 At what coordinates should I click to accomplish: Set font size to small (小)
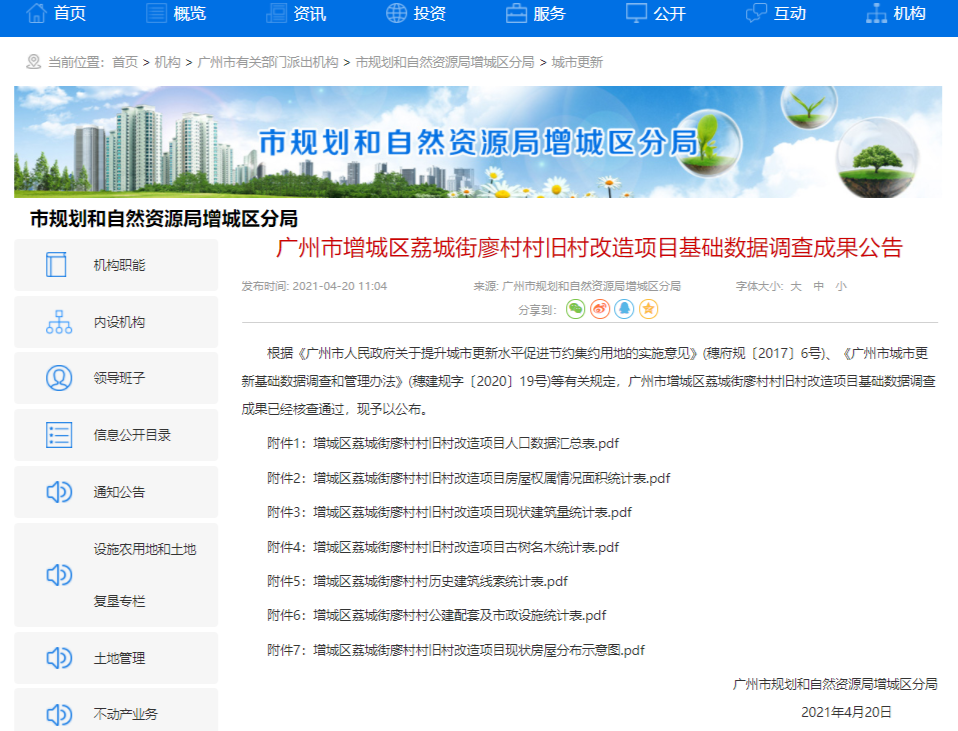(841, 286)
